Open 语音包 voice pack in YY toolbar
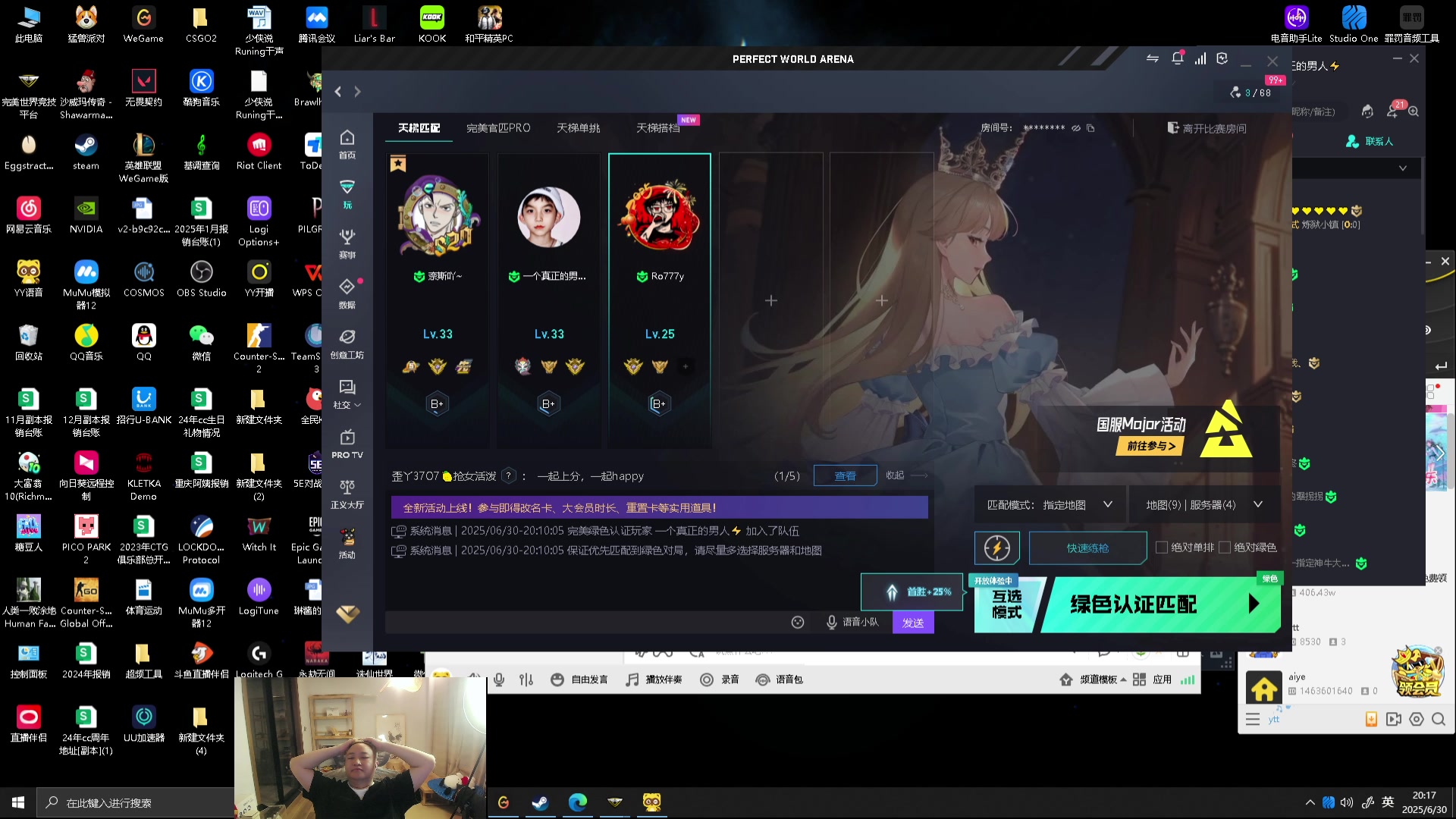Screen dimensions: 1456x819 (x=780, y=679)
